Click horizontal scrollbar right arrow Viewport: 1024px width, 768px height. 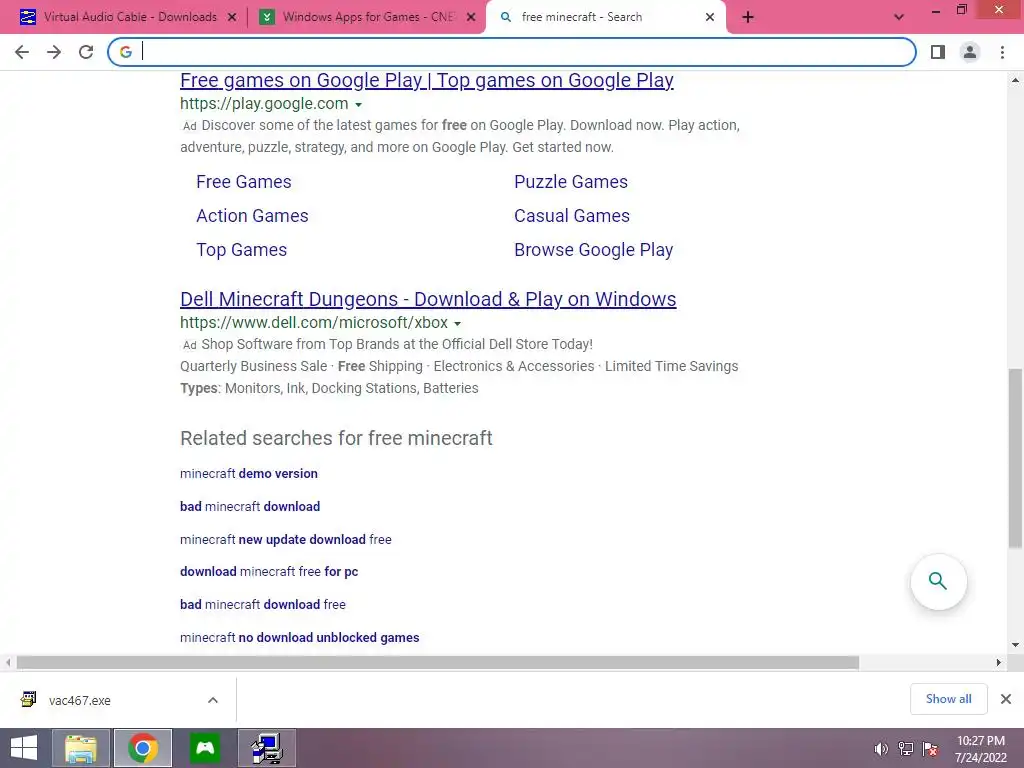[999, 662]
